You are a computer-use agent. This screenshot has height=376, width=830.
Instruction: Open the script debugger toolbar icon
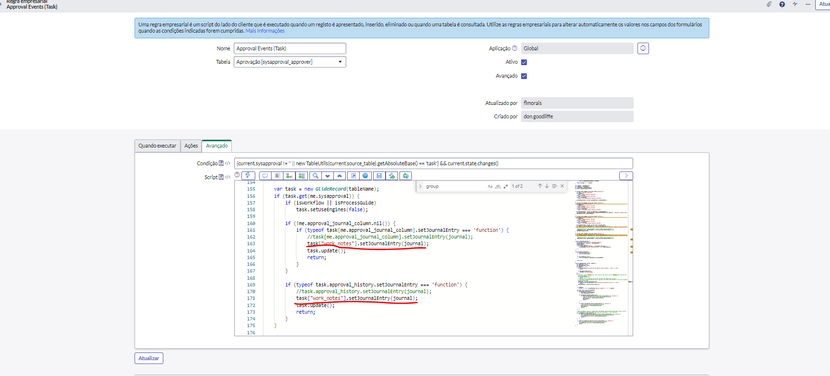(391, 175)
